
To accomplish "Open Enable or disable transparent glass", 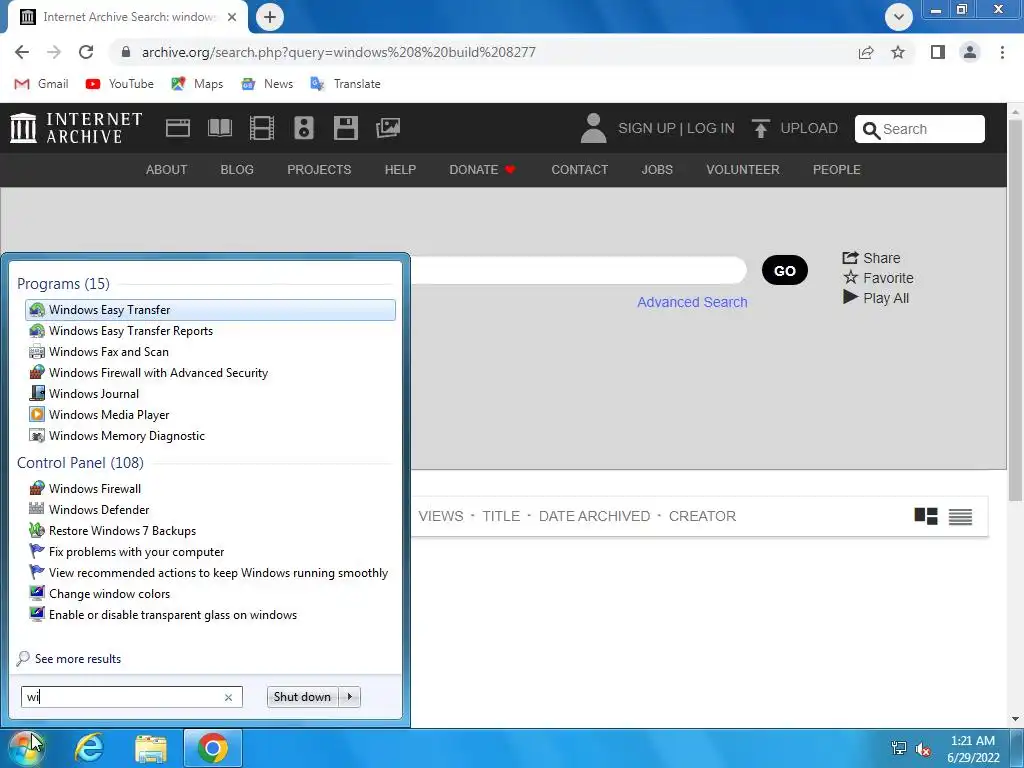I will 163,614.
